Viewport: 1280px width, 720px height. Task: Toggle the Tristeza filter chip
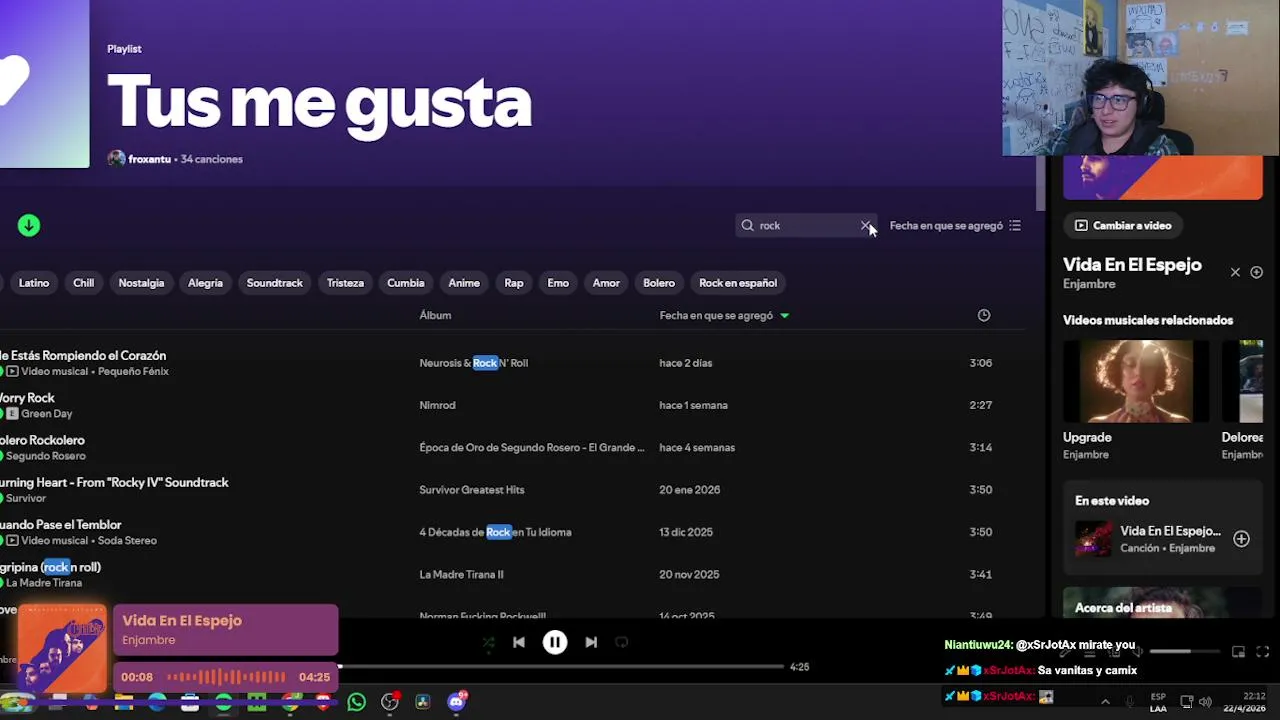(345, 283)
